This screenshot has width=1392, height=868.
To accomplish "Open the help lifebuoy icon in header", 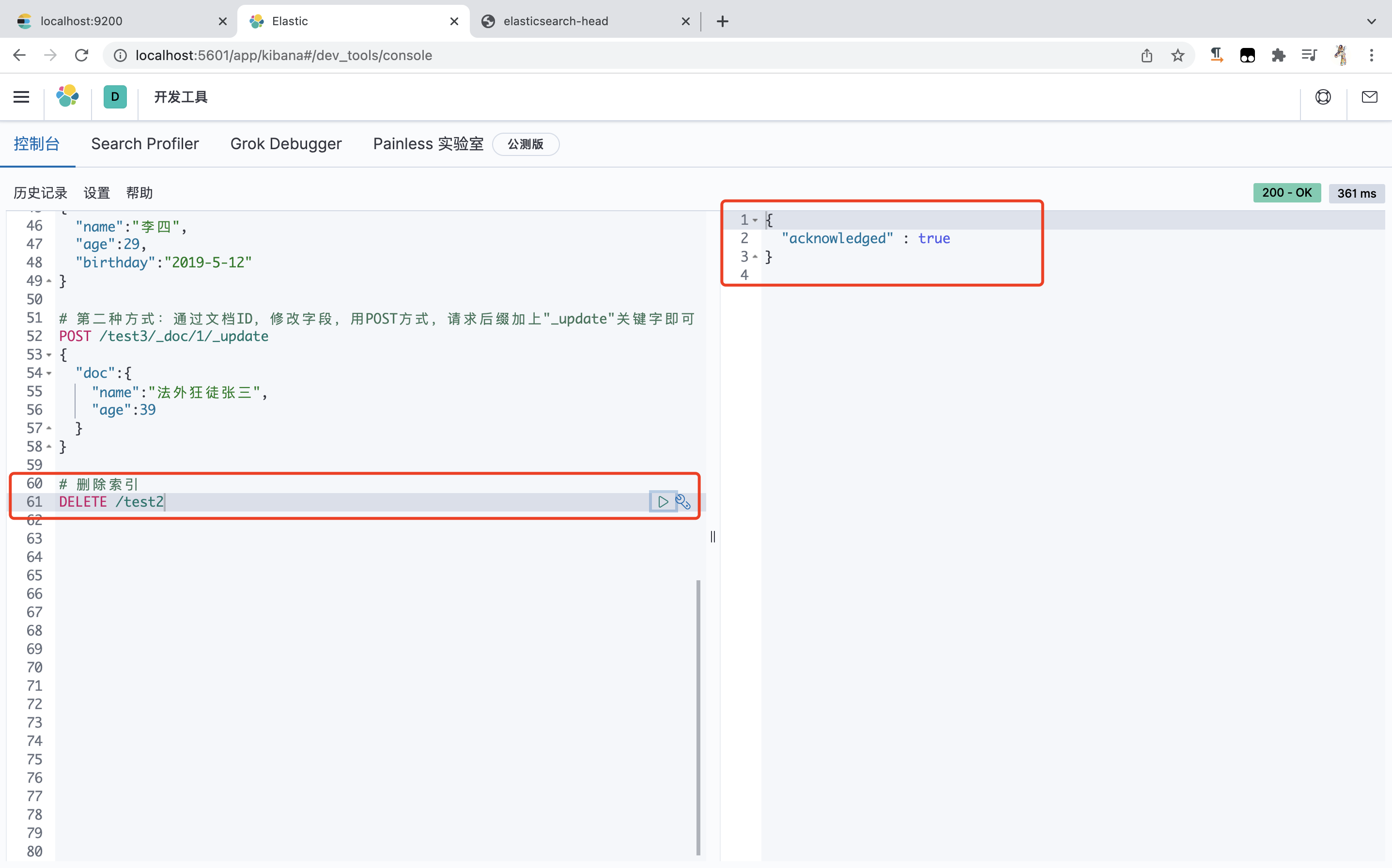I will coord(1323,97).
